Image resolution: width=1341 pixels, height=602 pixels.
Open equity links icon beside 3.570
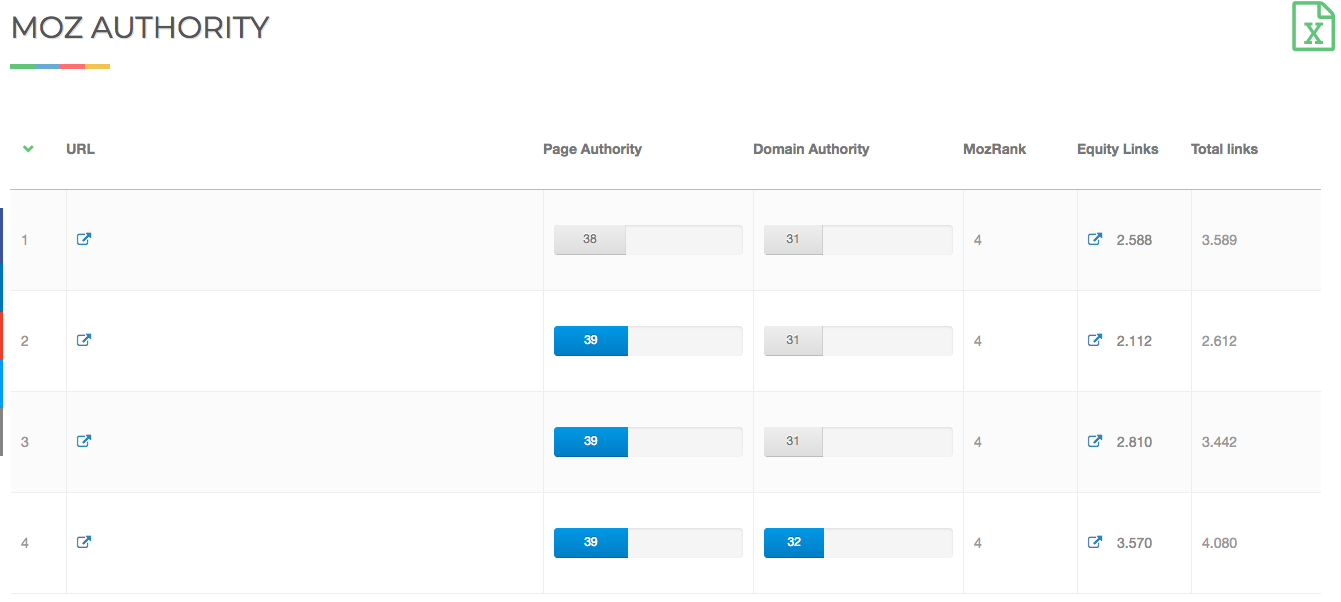point(1095,542)
